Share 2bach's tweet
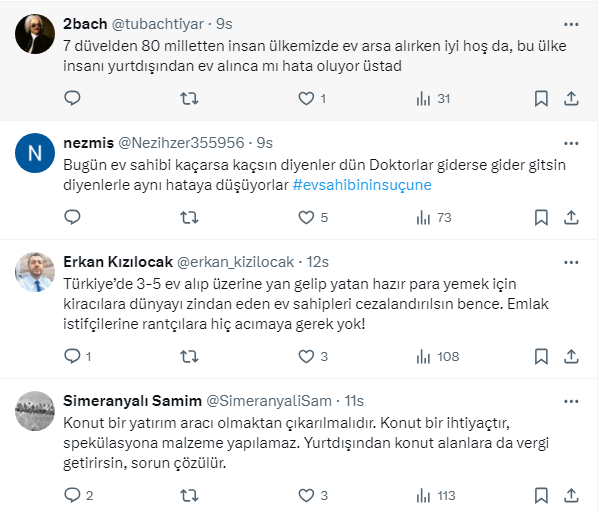Viewport: 613px width, 511px height. point(571,98)
